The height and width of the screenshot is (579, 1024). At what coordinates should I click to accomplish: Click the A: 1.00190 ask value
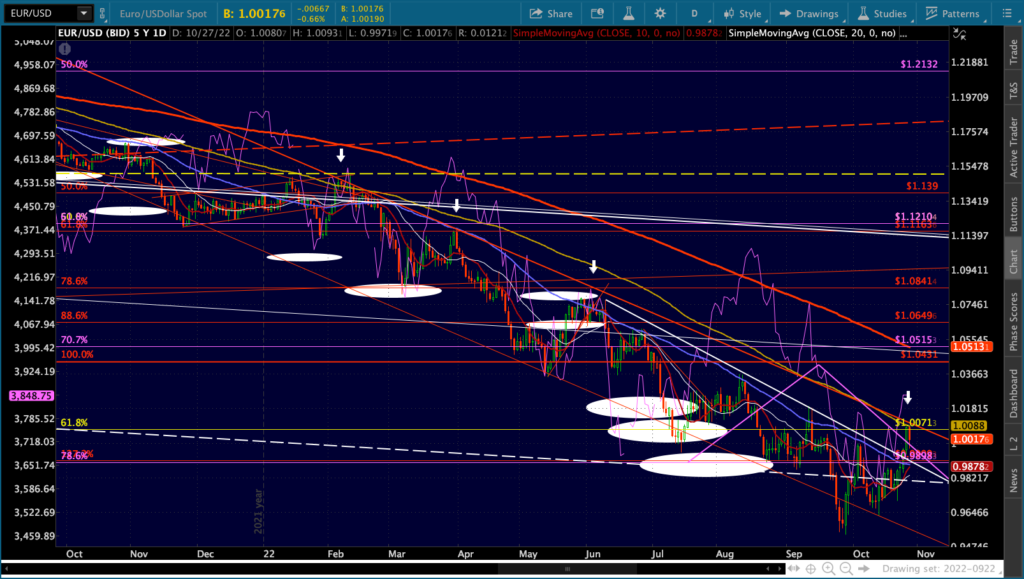362,18
